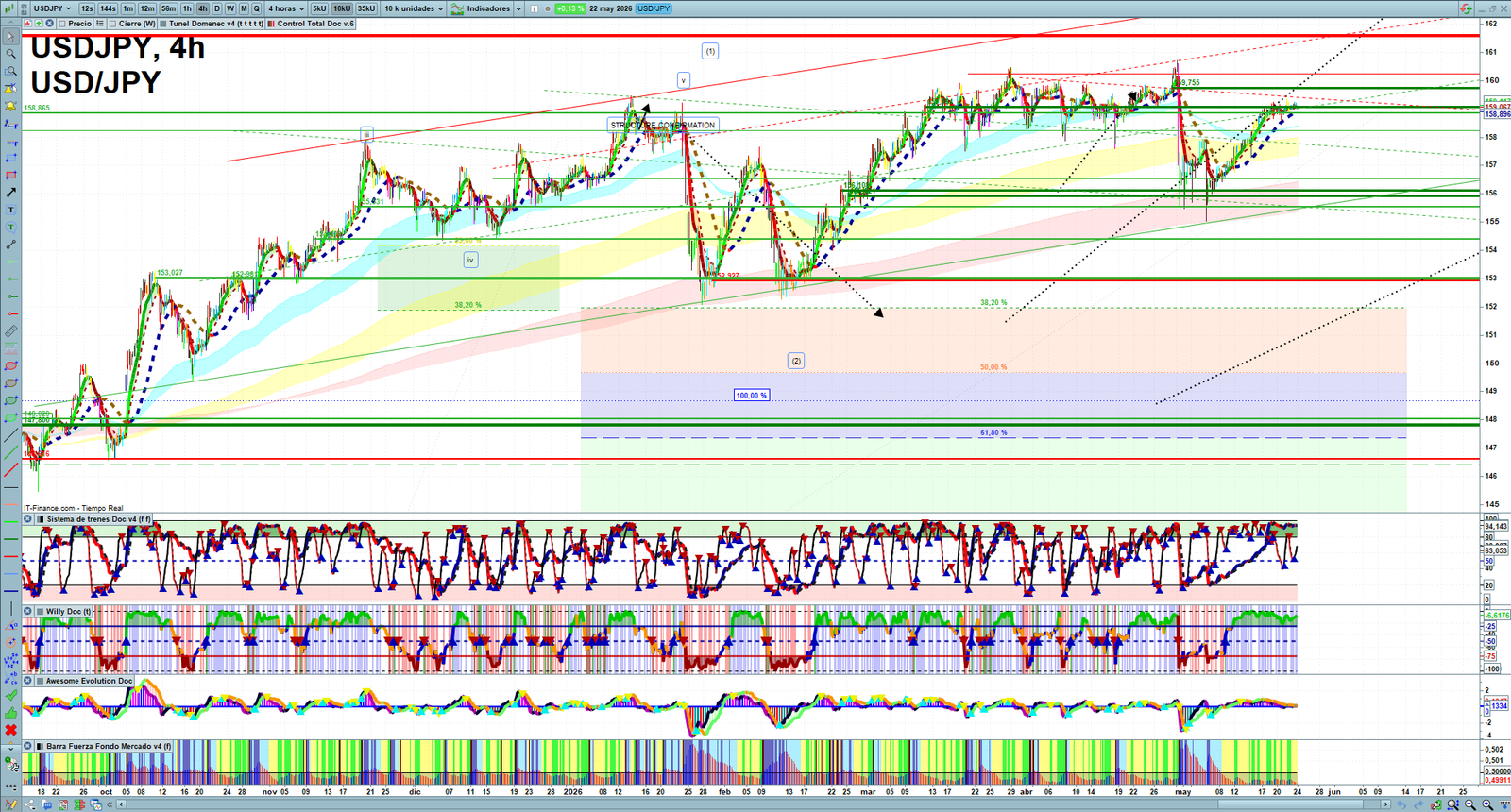Collapse the indicator bar with up chevron
This screenshot has height=812, width=1511.
click(x=10, y=23)
